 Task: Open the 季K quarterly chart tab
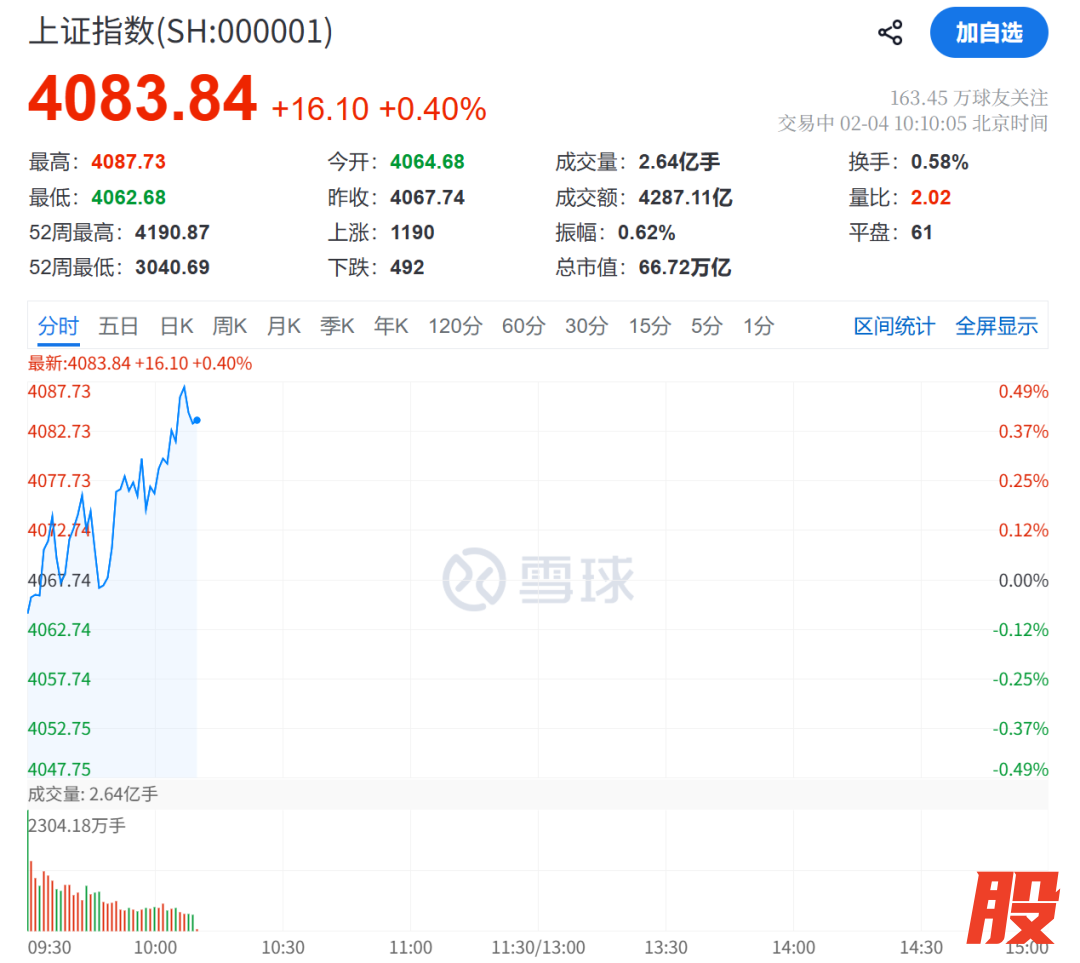click(337, 326)
